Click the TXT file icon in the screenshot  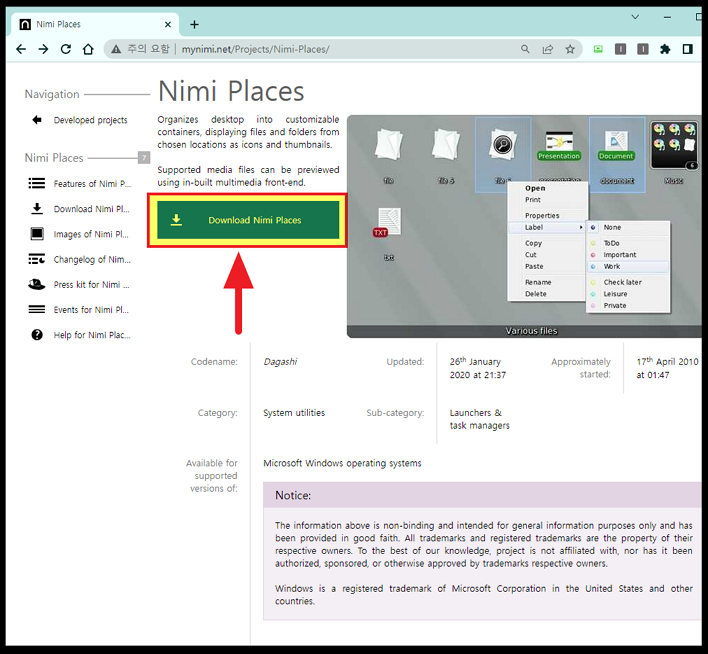pos(387,222)
